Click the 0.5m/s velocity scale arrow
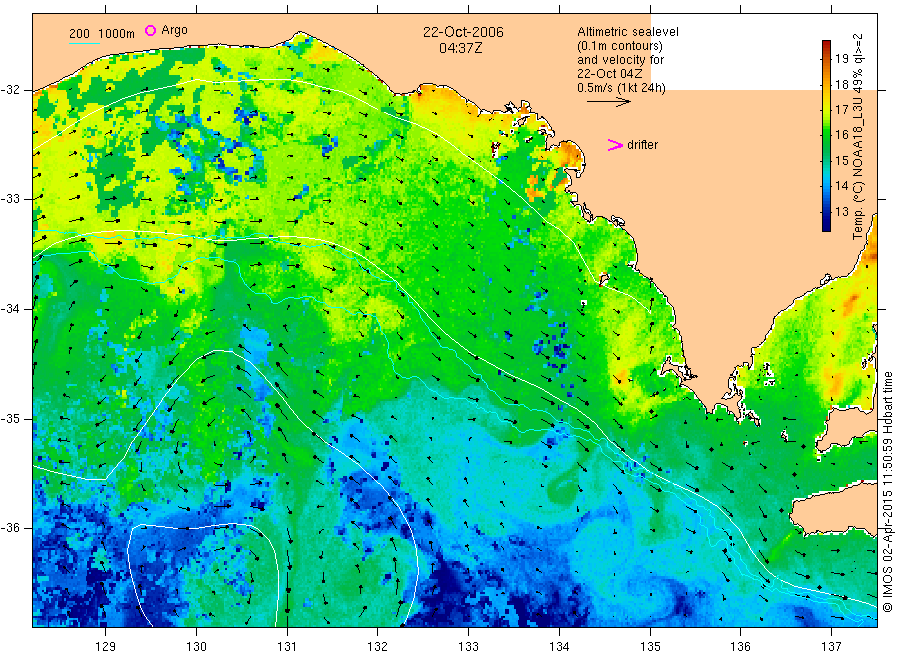 click(608, 102)
